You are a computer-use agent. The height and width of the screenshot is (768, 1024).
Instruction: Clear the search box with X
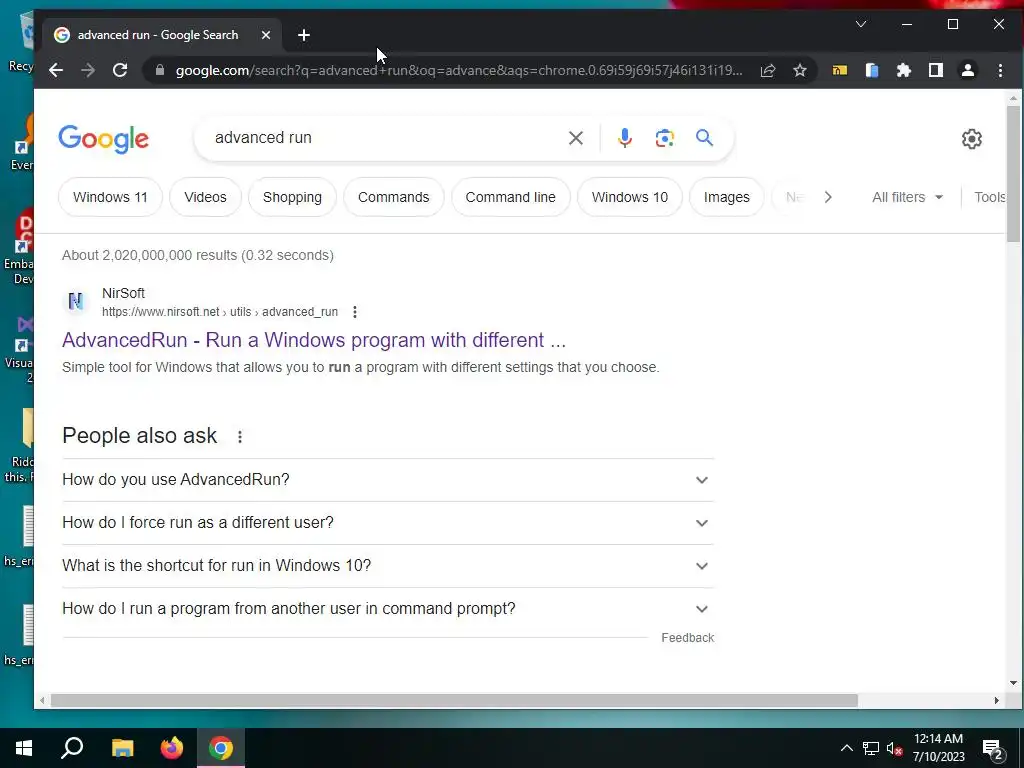575,138
